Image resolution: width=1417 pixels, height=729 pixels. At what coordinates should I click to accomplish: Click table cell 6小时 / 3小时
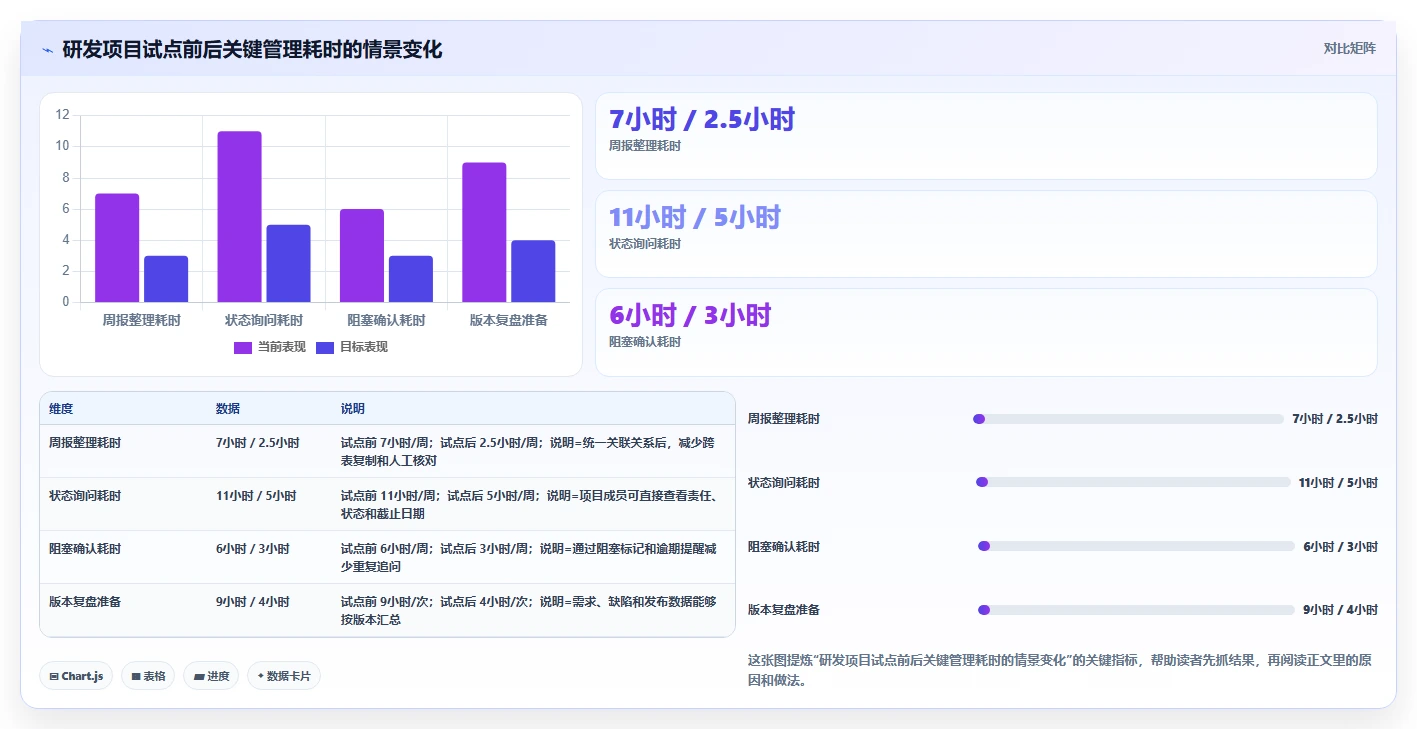point(253,548)
